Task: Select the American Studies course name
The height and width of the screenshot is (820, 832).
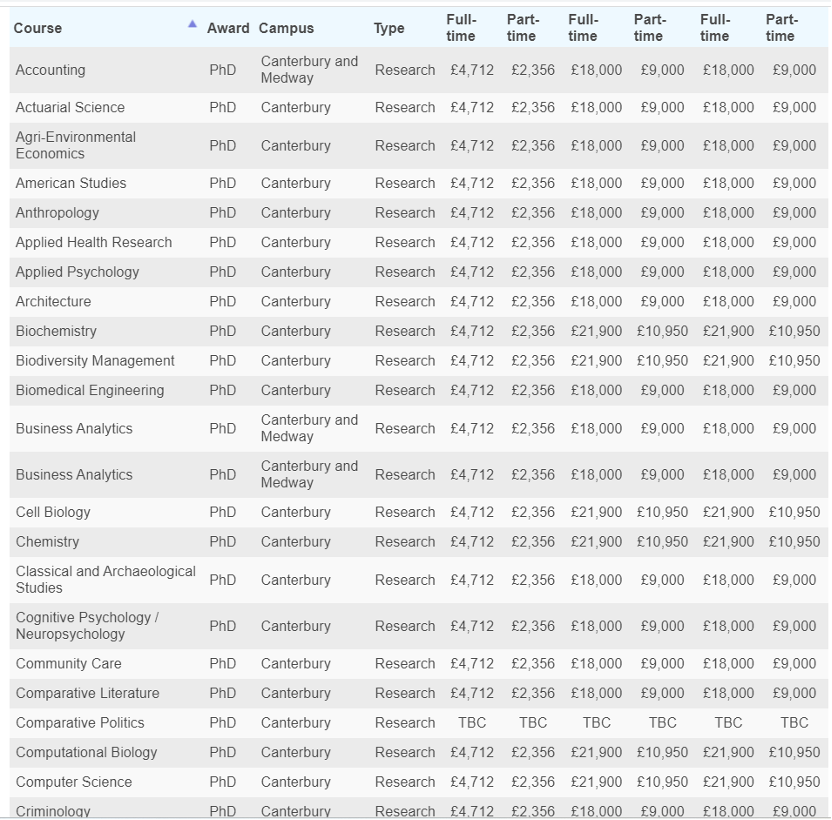Action: point(71,183)
